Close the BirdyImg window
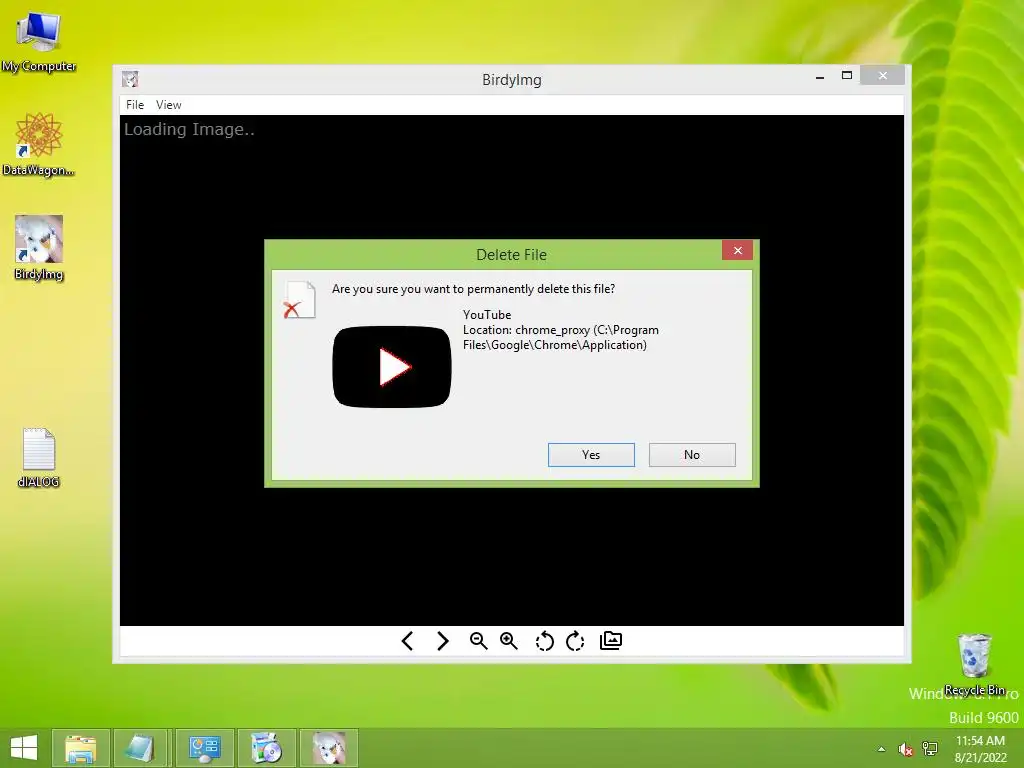Screen dimensions: 1024x768 point(882,76)
